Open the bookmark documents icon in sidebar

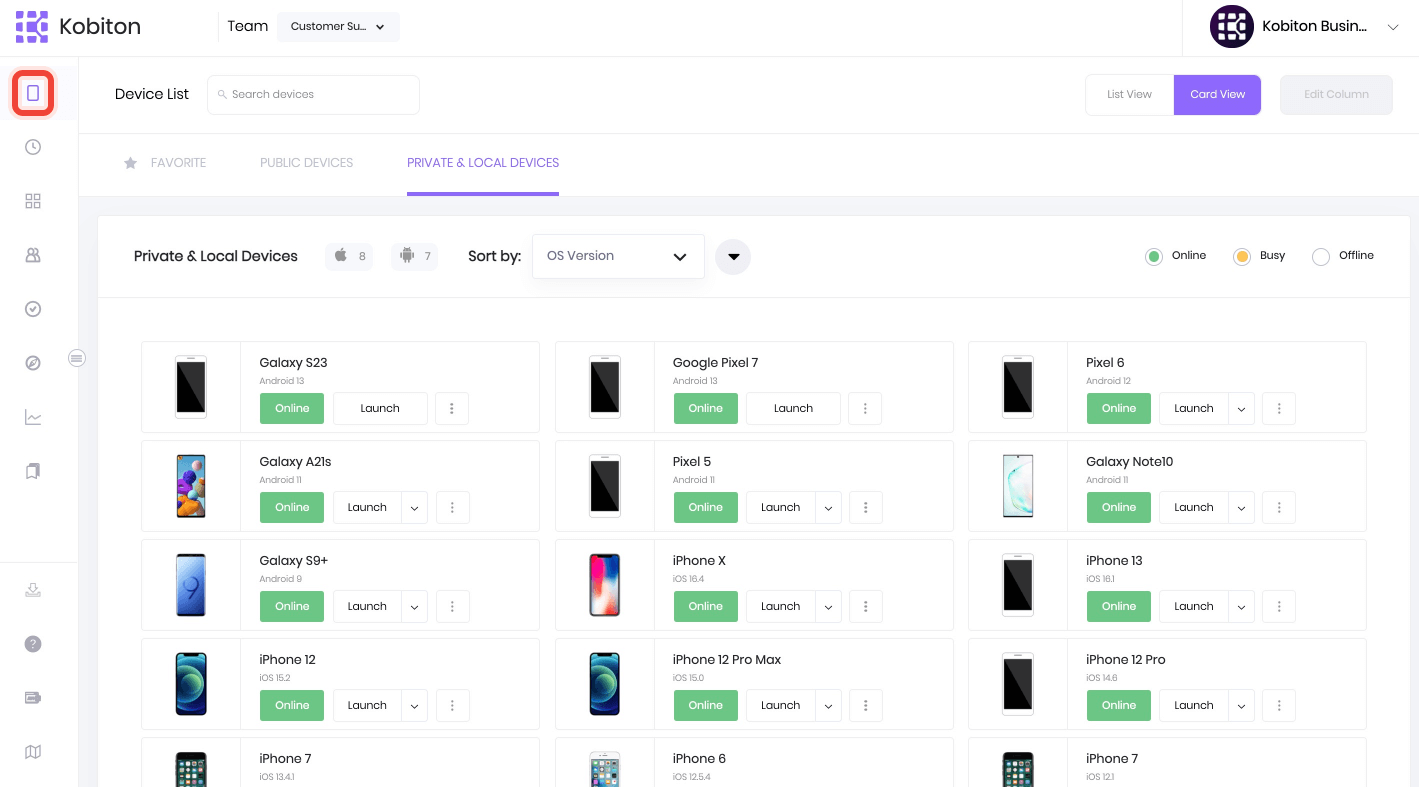(x=33, y=471)
